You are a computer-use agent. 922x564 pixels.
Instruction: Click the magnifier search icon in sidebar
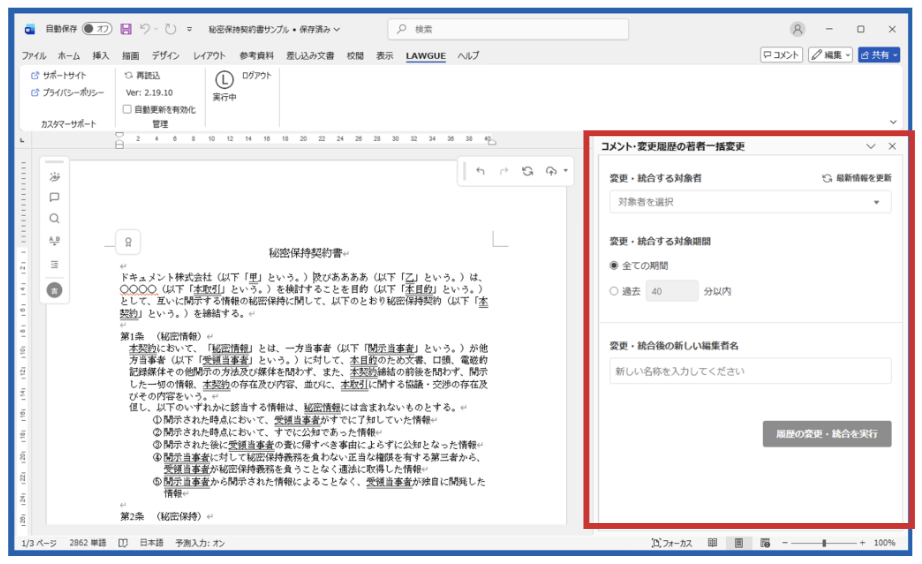pos(54,218)
